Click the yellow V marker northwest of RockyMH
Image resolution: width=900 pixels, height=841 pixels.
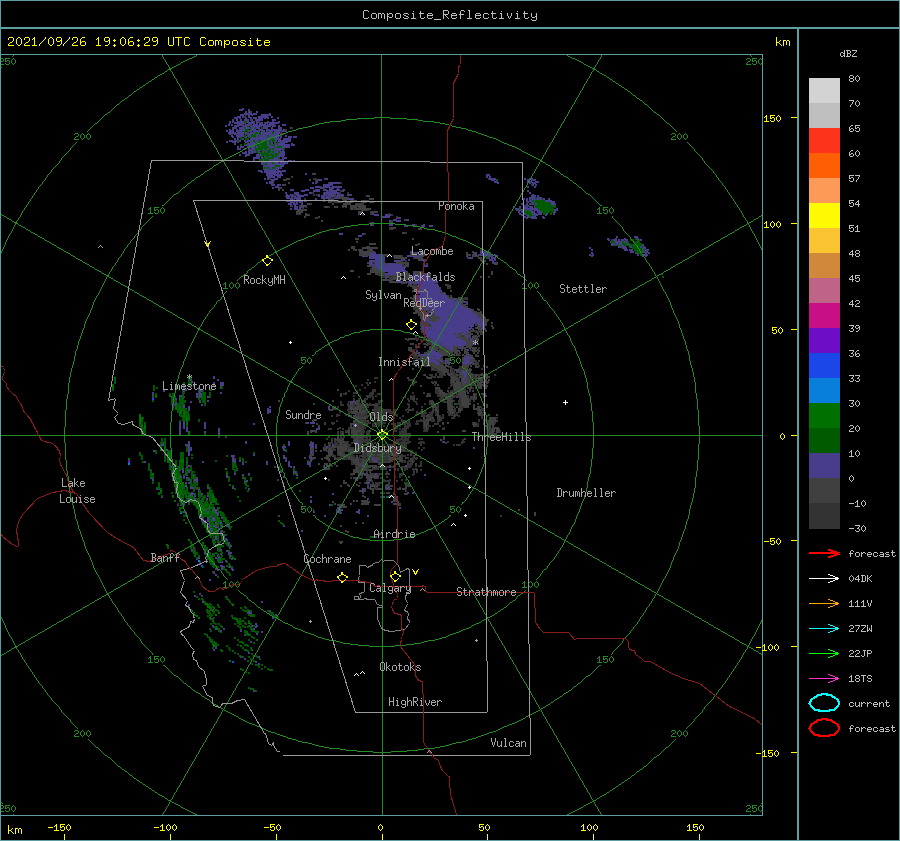tap(208, 244)
